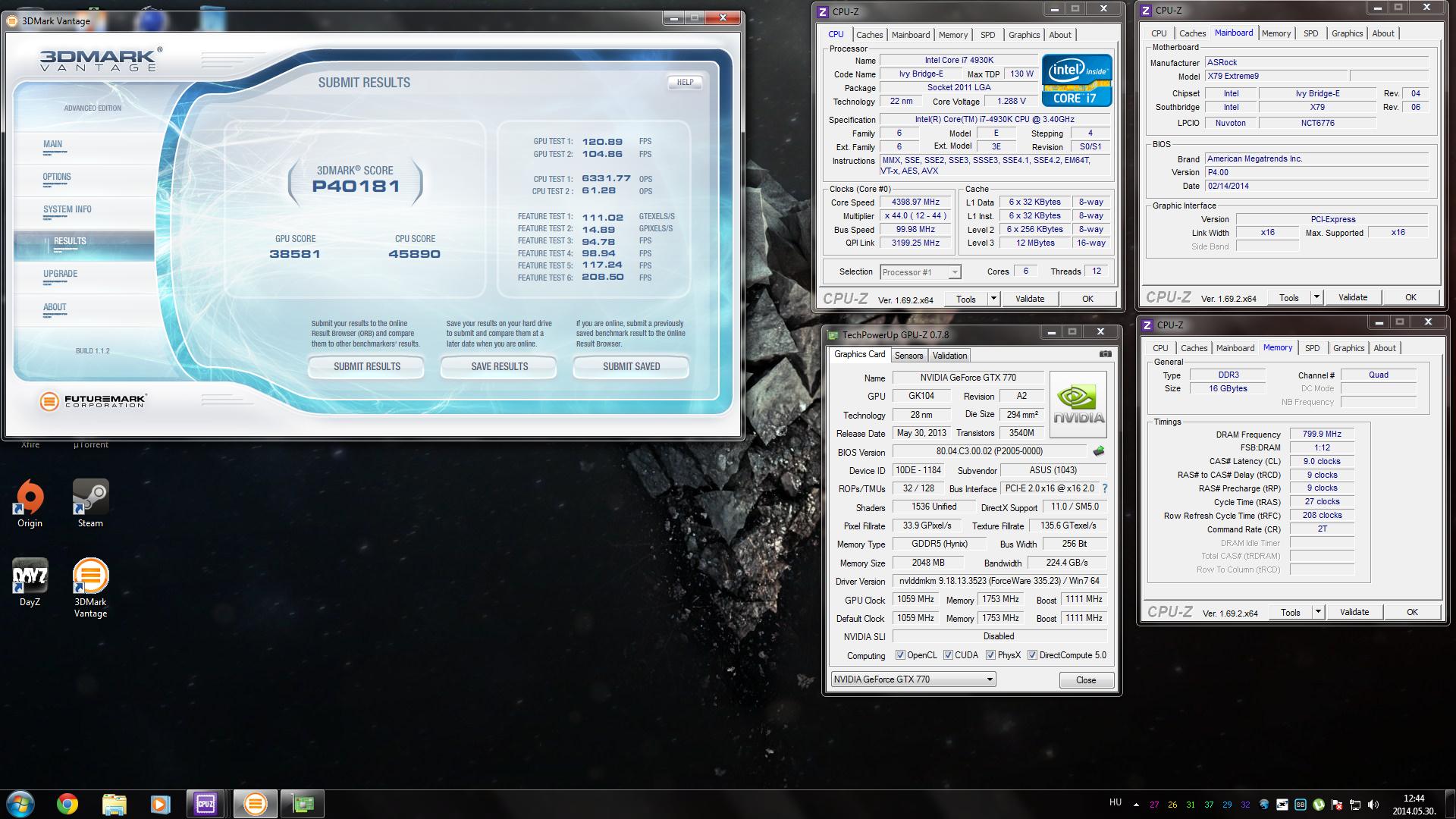
Task: Click the Help button in 3DMark
Action: (x=685, y=82)
